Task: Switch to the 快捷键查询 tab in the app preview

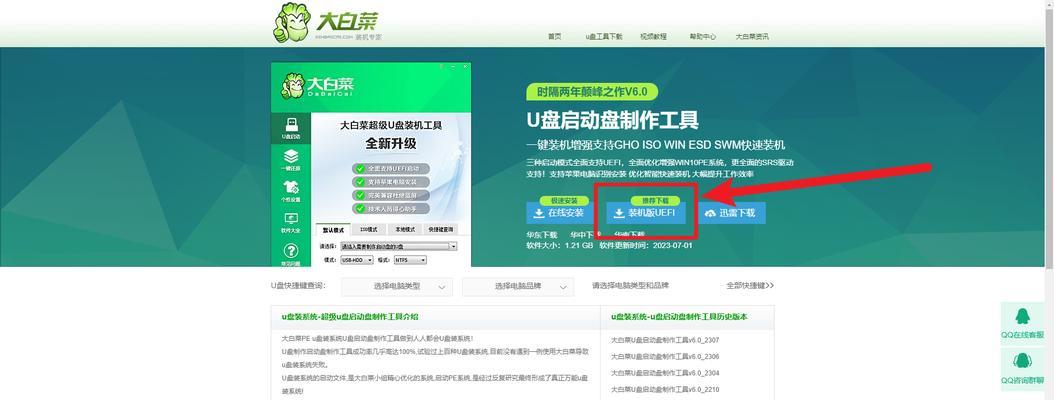Action: tap(440, 229)
